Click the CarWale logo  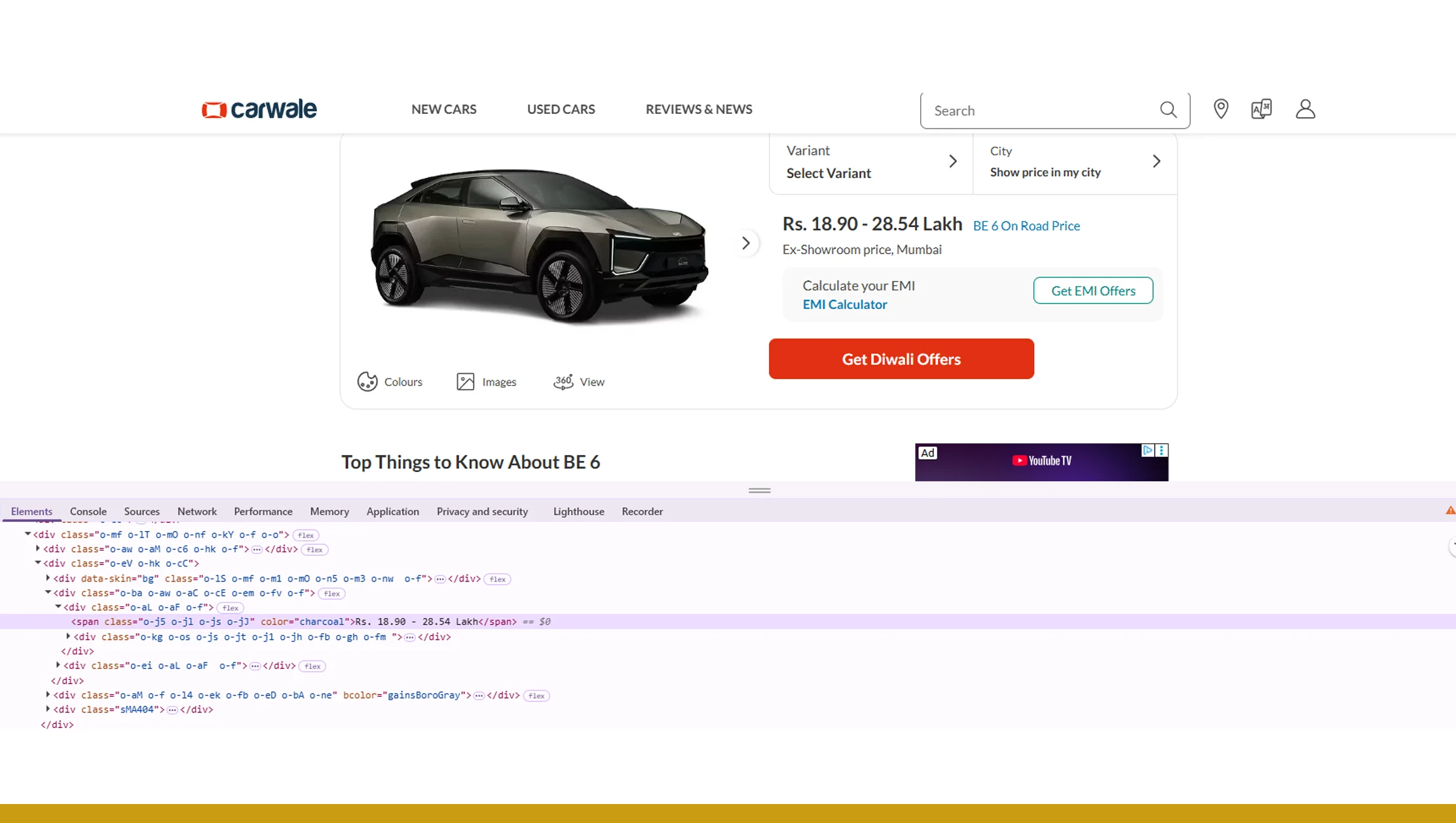pyautogui.click(x=259, y=109)
